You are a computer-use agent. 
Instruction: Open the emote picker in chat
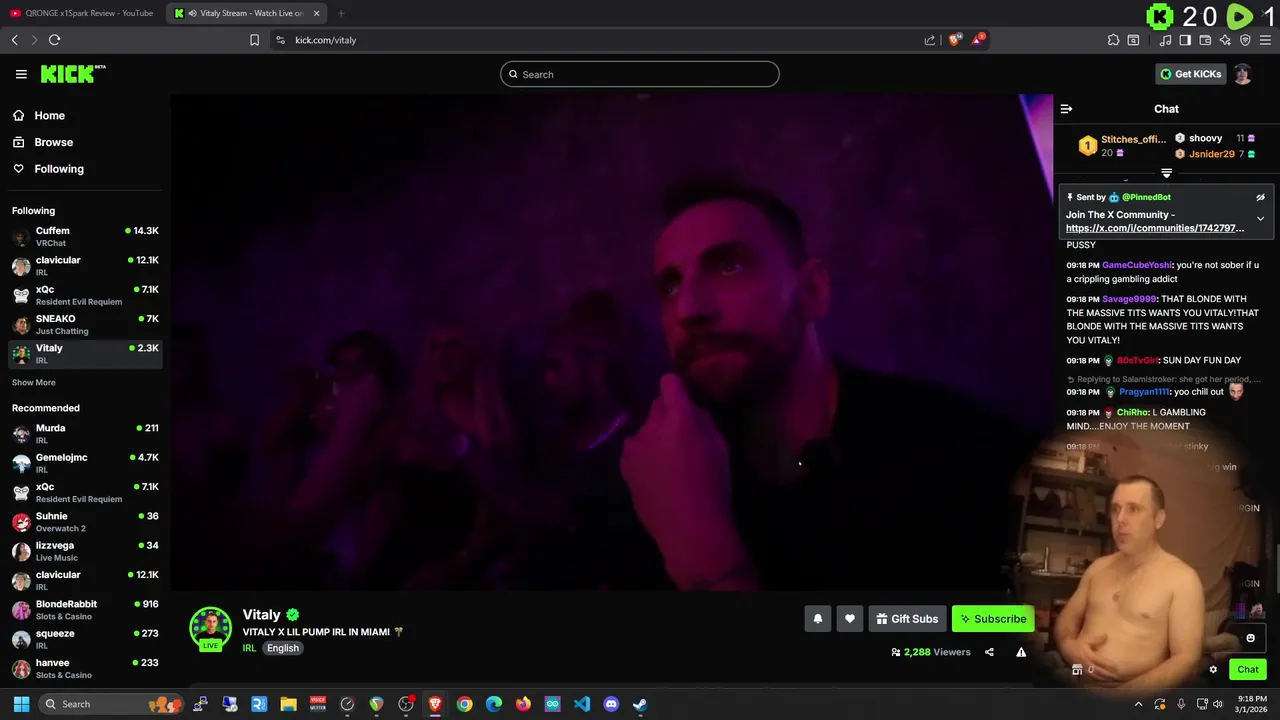[x=1250, y=638]
